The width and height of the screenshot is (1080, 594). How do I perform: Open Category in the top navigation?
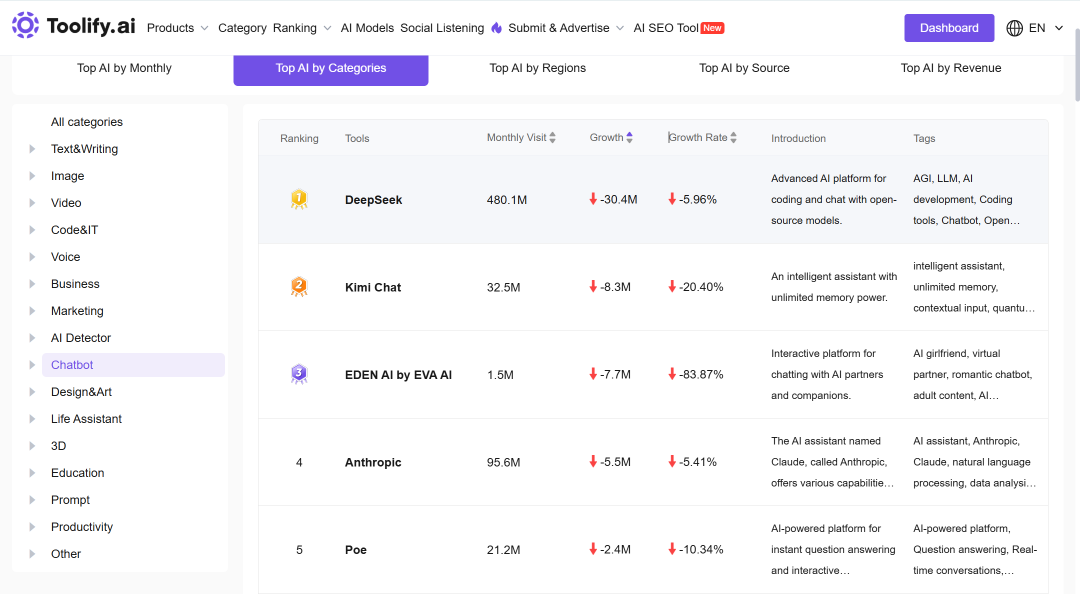pos(242,28)
